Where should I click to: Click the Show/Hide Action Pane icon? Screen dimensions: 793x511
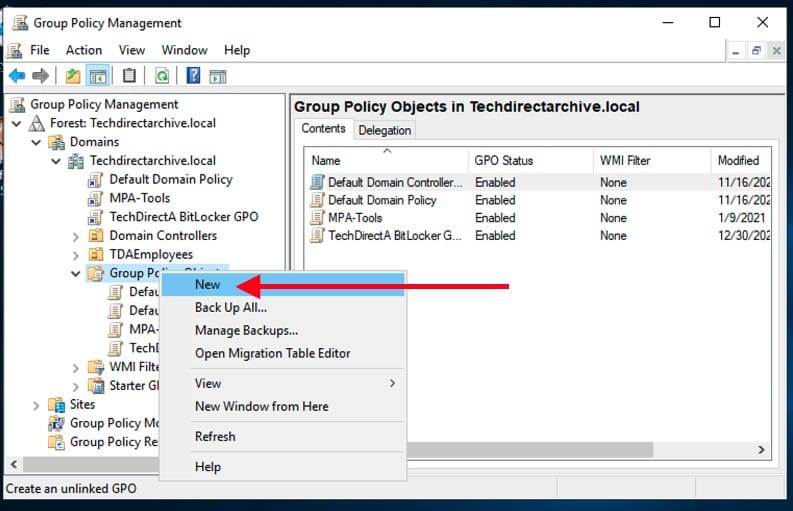pyautogui.click(x=218, y=76)
